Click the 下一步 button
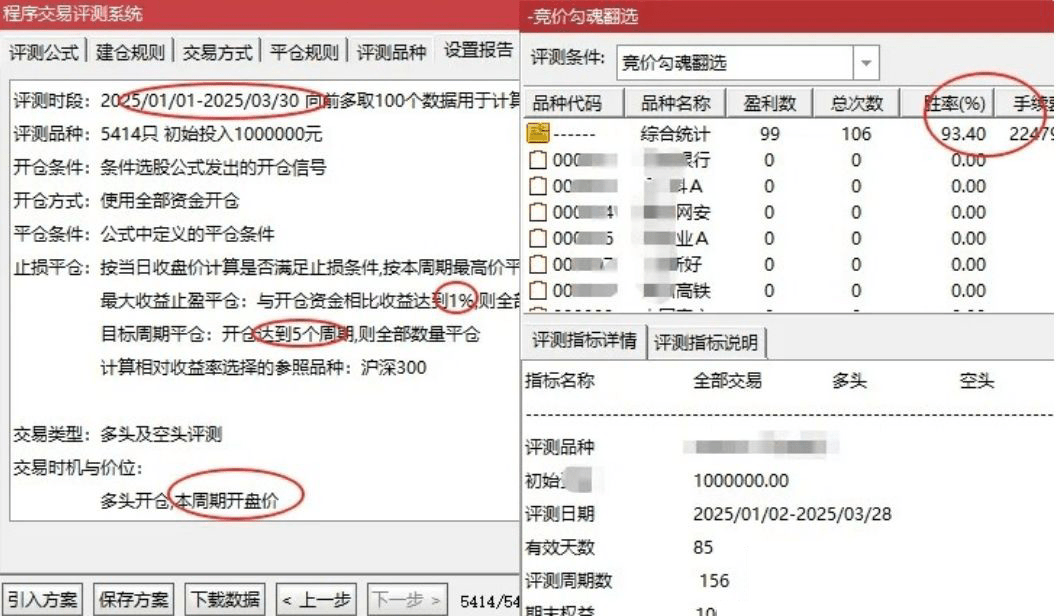The height and width of the screenshot is (616, 1059). (x=407, y=599)
